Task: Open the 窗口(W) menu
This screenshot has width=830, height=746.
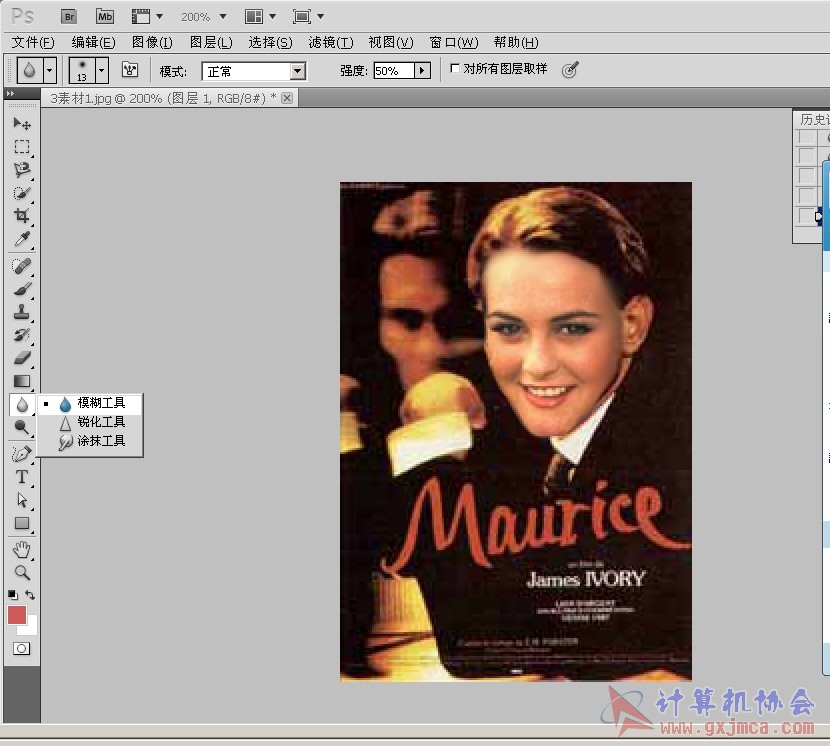Action: 454,42
